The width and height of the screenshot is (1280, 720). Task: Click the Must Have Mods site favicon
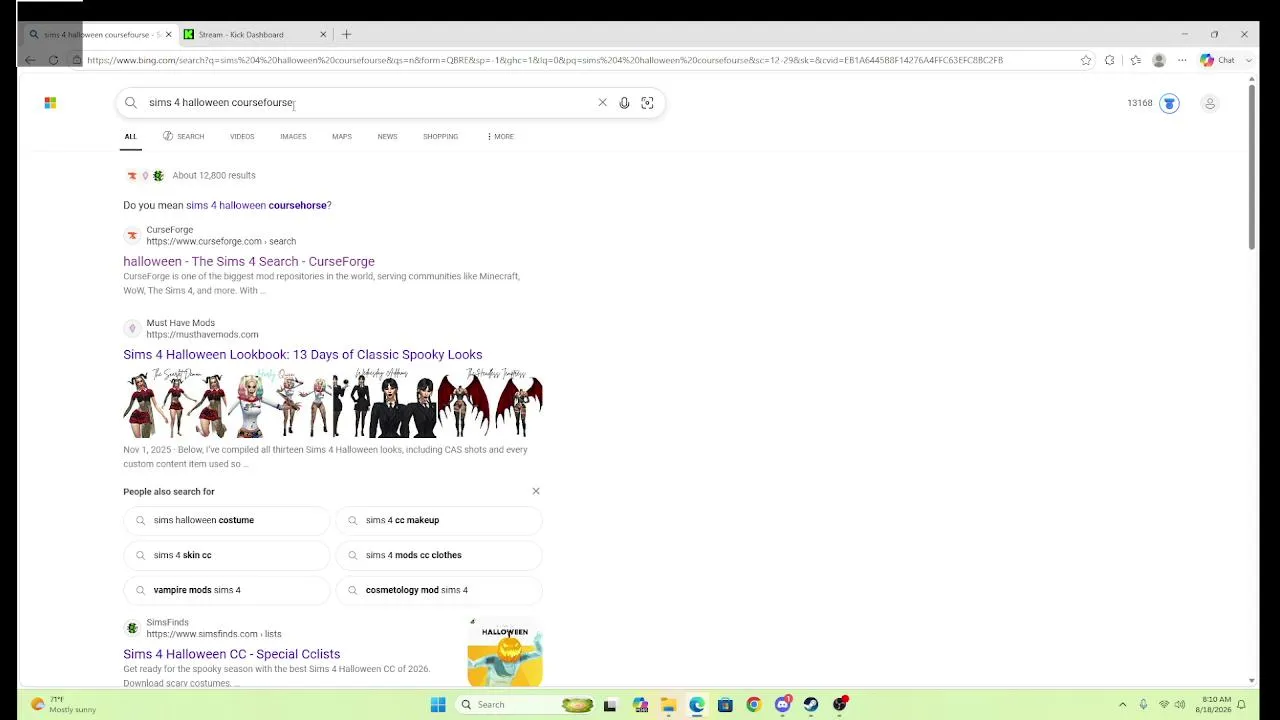point(132,328)
